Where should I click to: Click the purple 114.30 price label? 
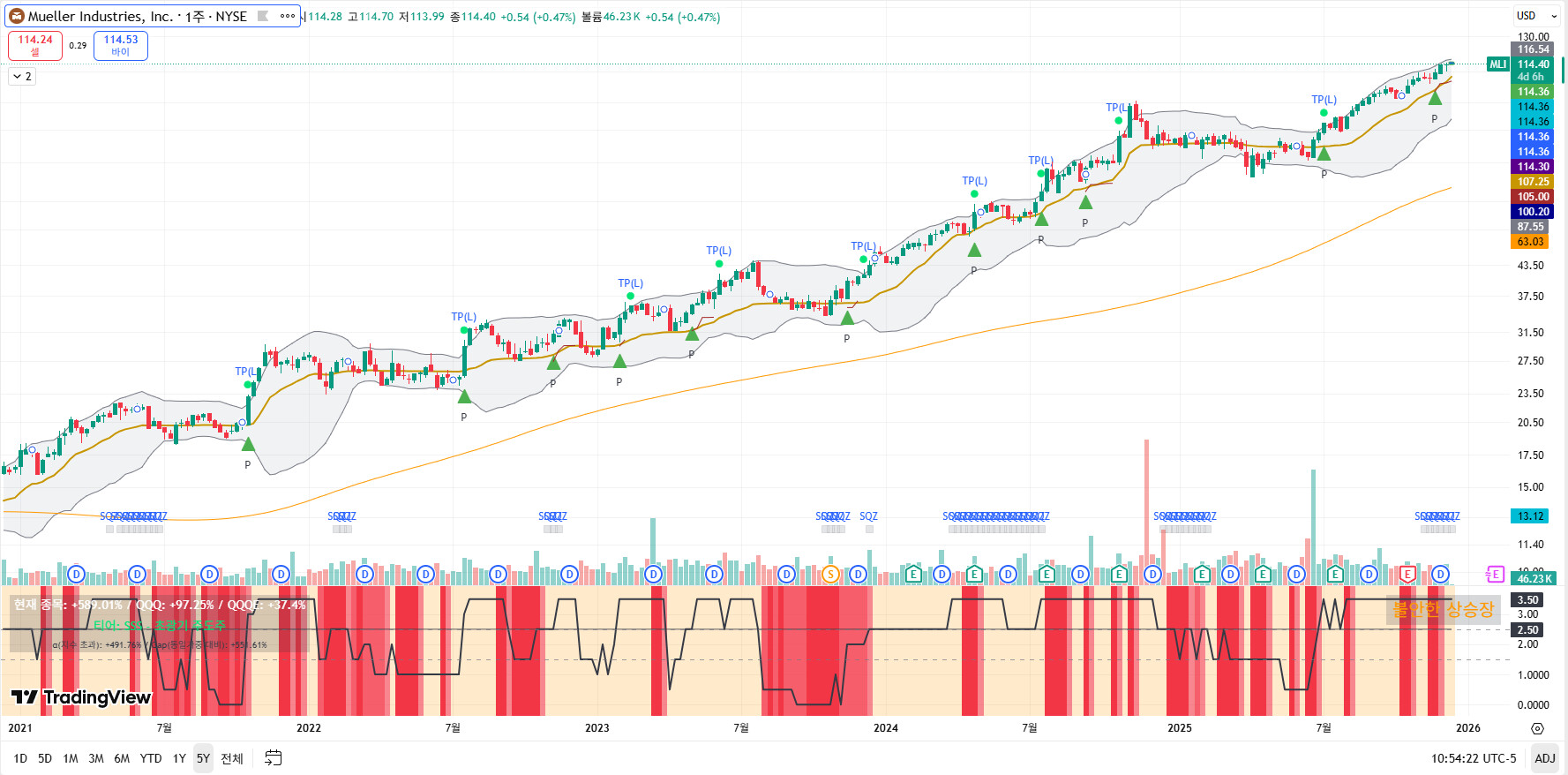point(1533,167)
